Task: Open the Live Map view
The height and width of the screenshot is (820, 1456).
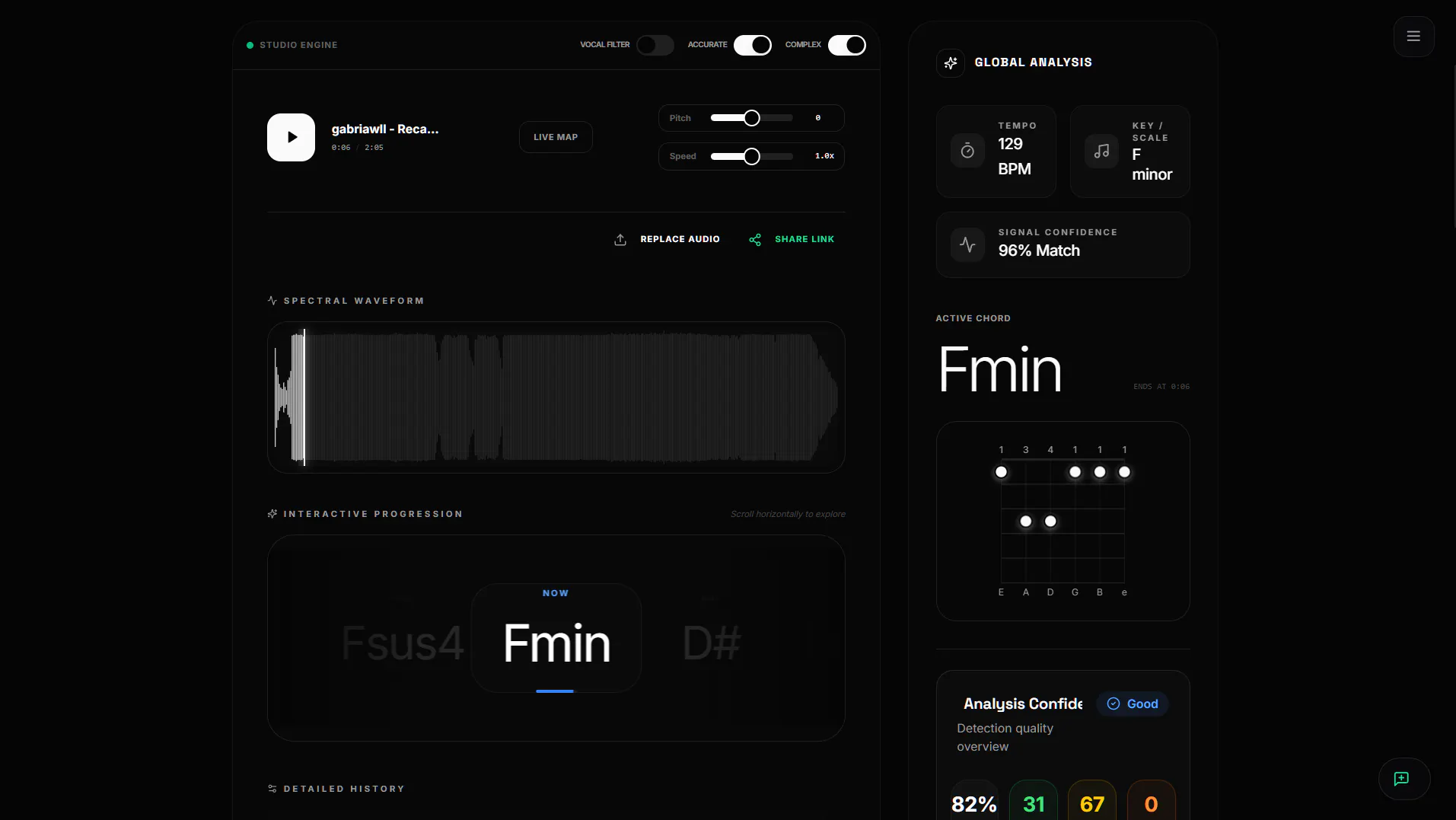Action: pyautogui.click(x=556, y=137)
